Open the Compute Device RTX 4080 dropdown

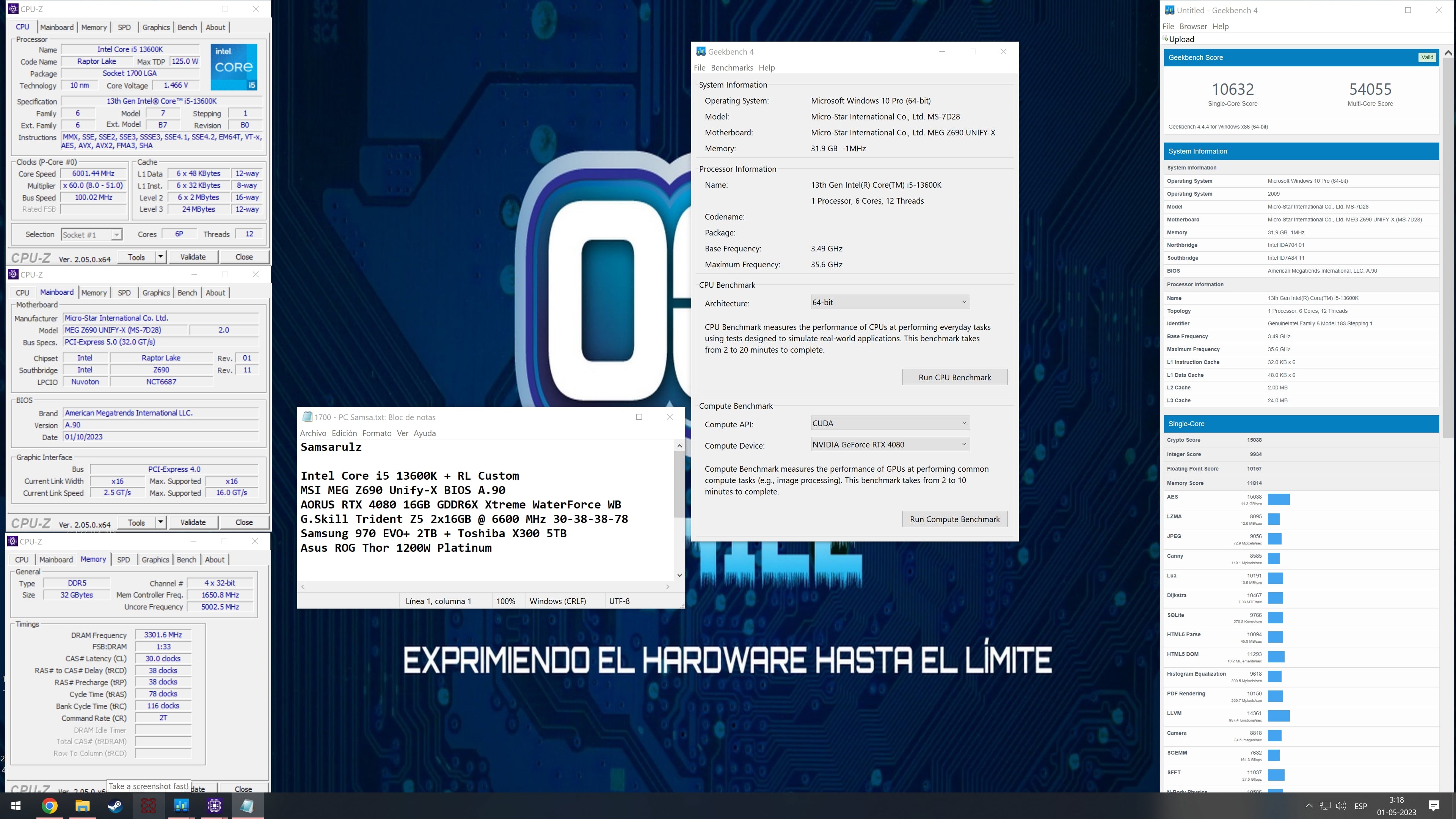[890, 444]
